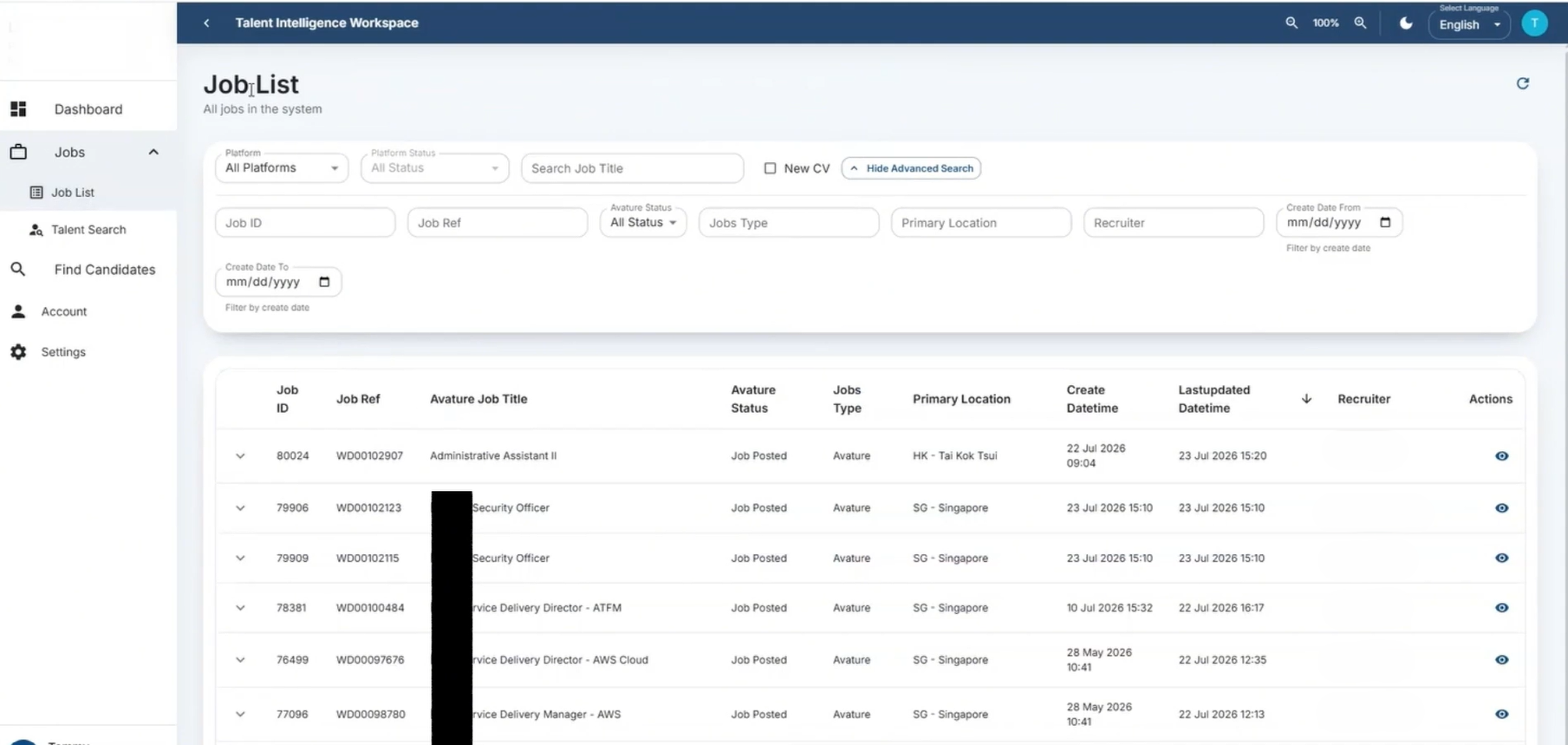This screenshot has height=745, width=1568.
Task: Open the Platform Status dropdown
Action: click(x=434, y=167)
